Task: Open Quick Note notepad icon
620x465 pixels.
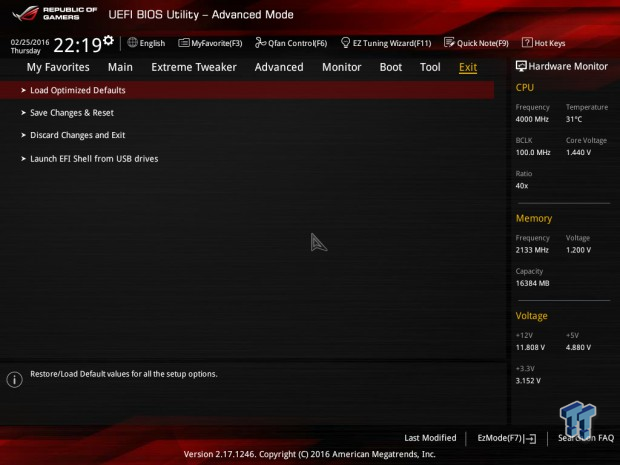Action: point(449,43)
